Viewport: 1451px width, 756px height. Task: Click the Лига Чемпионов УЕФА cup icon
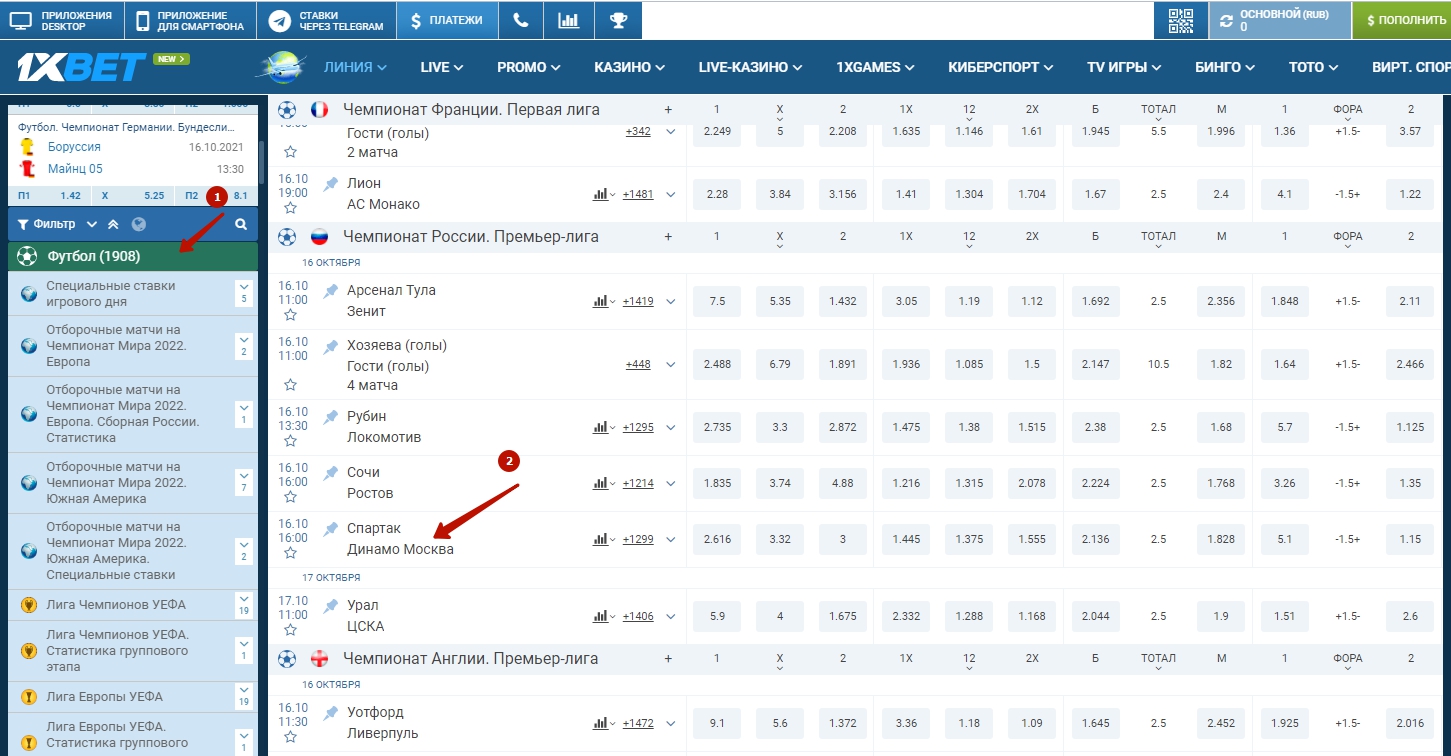29,605
